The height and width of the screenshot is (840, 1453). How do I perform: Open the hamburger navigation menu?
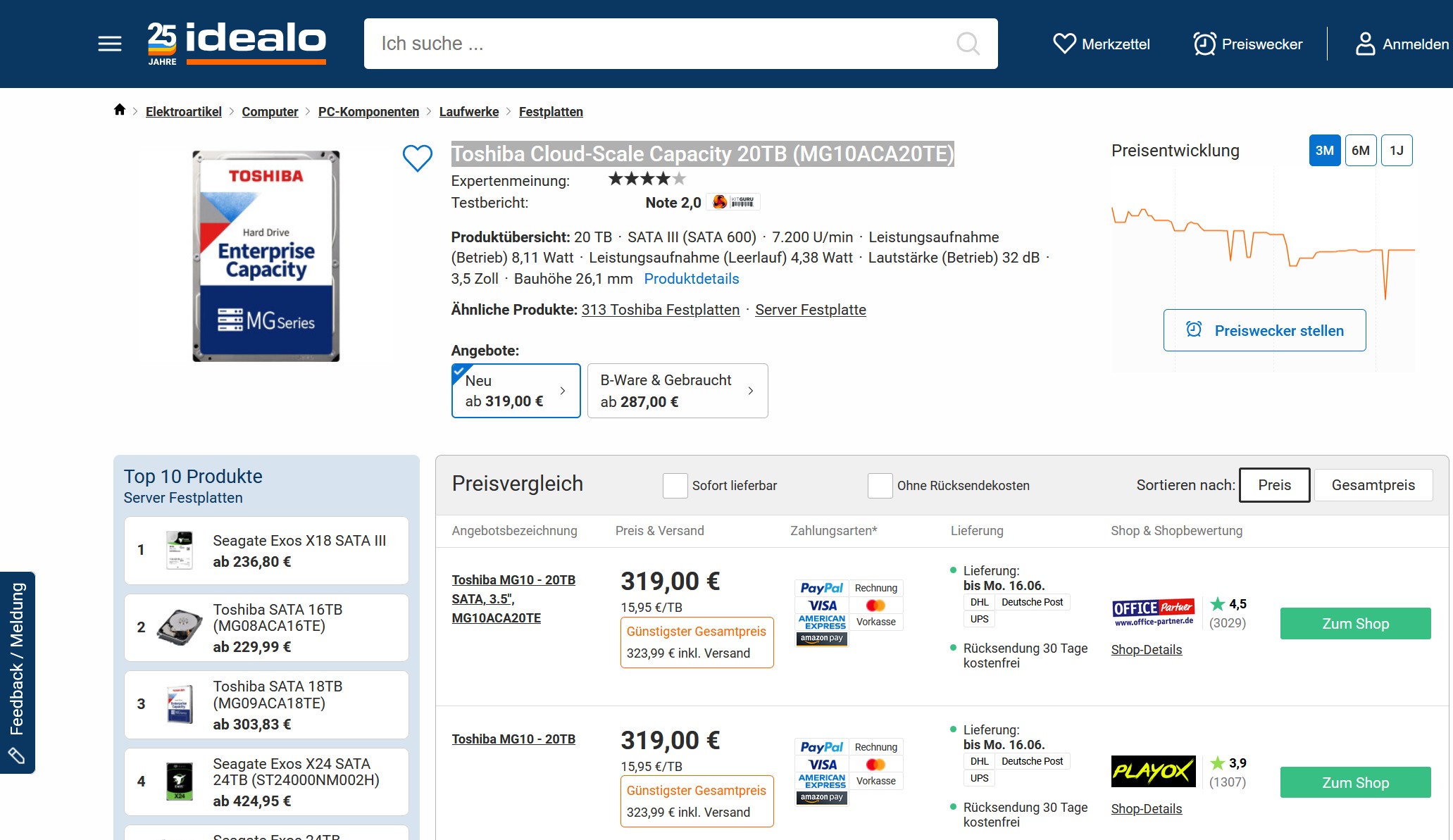(x=110, y=44)
